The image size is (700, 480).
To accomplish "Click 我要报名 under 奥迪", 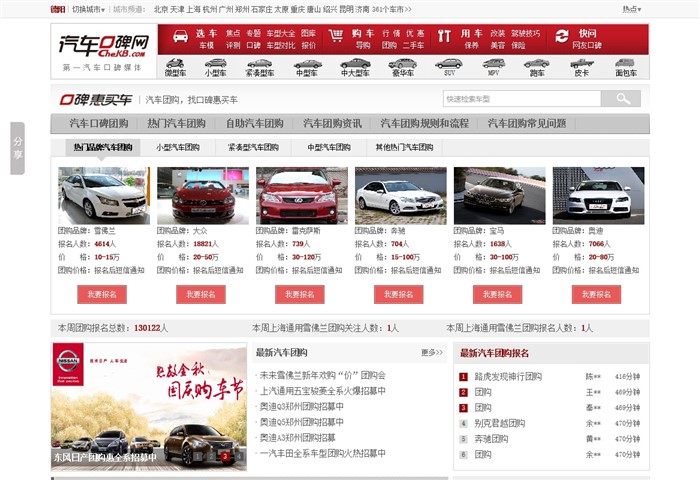I will (x=596, y=295).
